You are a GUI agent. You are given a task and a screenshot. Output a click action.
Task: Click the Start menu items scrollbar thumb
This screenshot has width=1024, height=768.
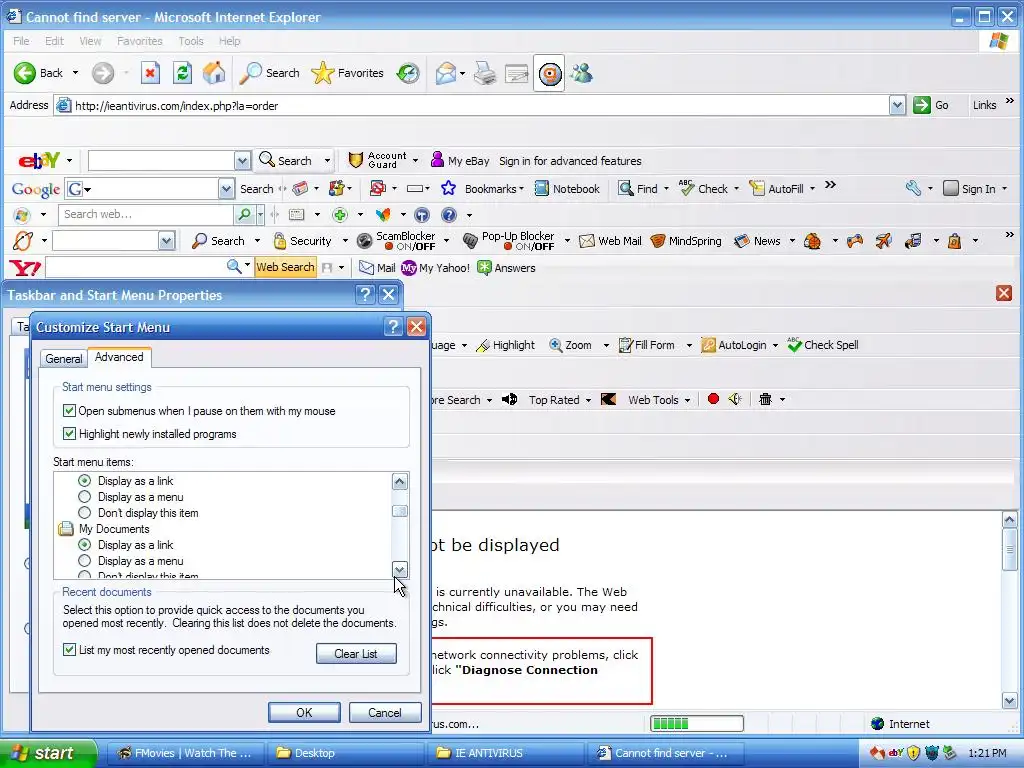tap(400, 511)
